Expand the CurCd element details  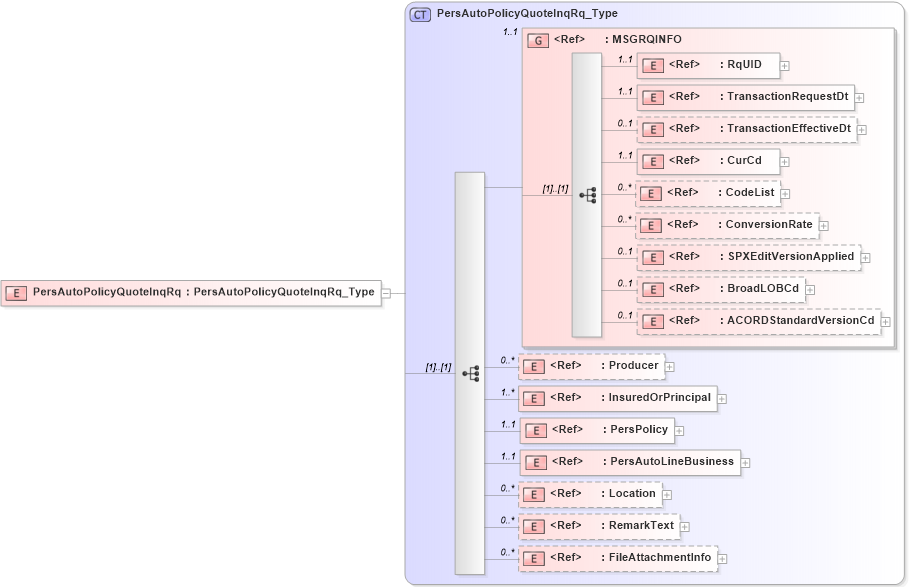coord(785,161)
